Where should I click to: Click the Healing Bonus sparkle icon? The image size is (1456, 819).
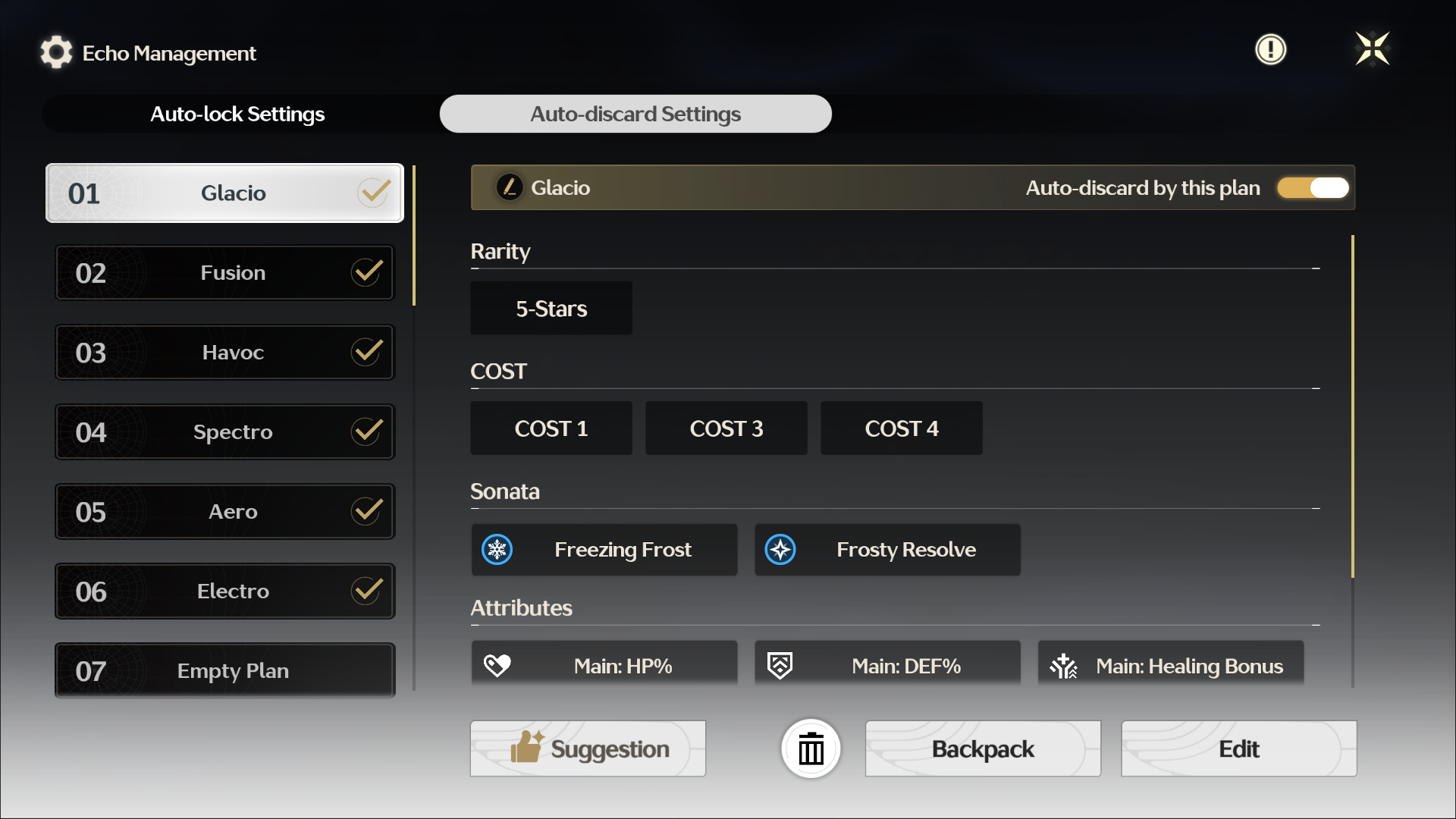pyautogui.click(x=1063, y=666)
